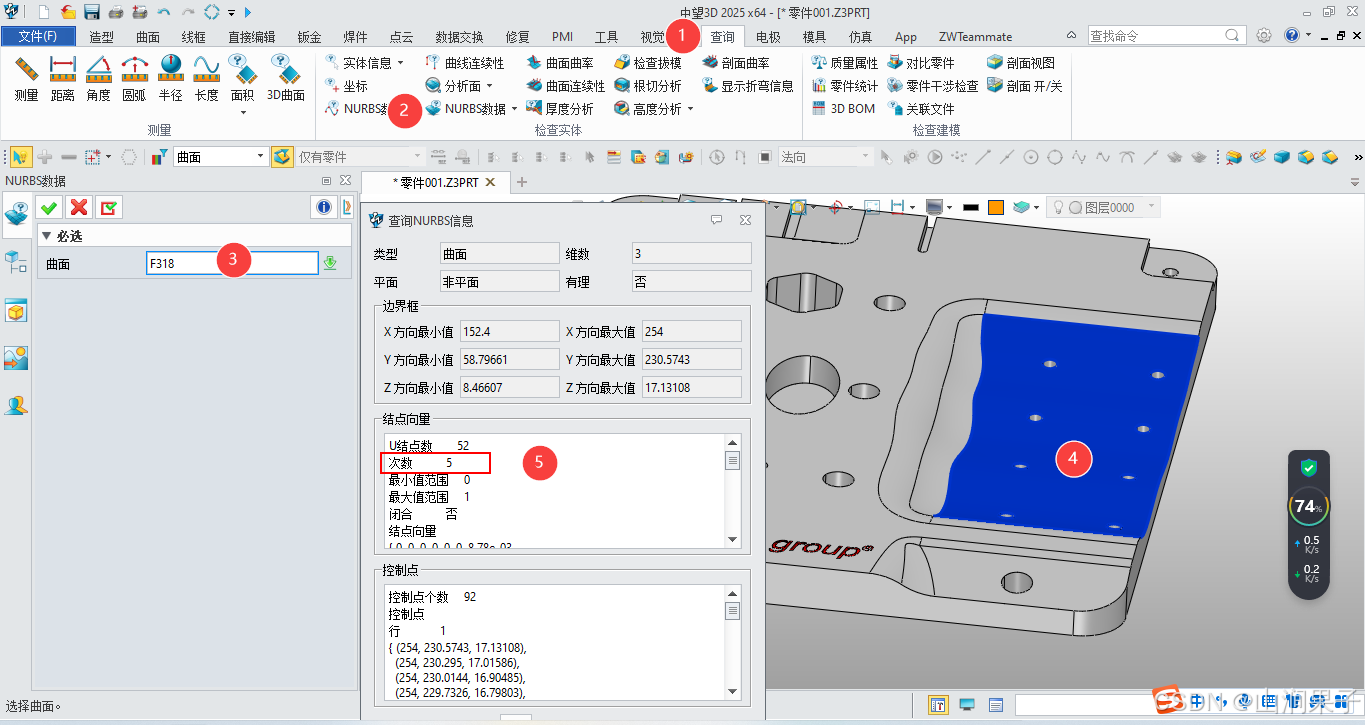Open 剖面视图 section view tool
The image size is (1365, 725).
click(x=1021, y=63)
